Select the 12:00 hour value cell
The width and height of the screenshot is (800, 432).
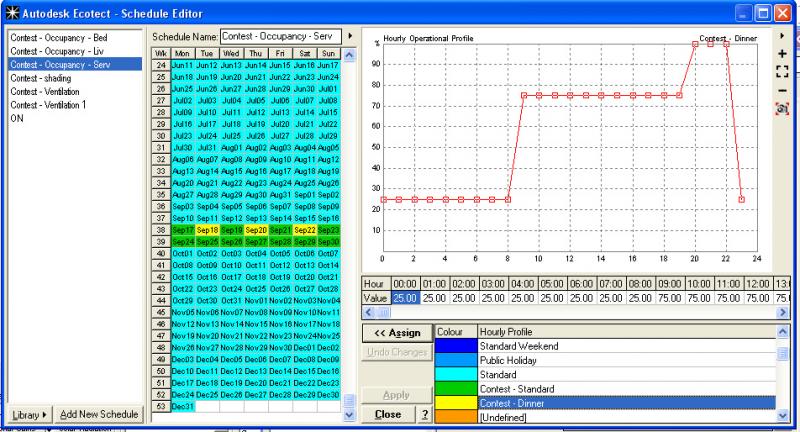[758, 298]
